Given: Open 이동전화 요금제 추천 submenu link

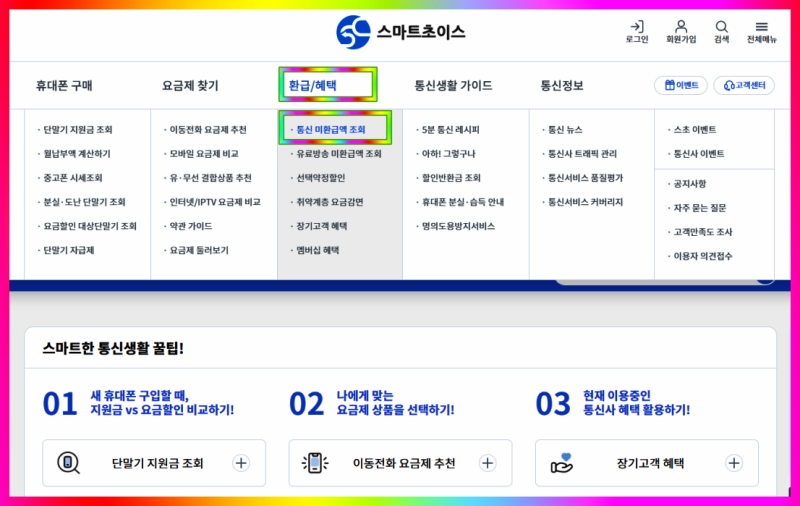Looking at the screenshot, I should click(x=208, y=130).
